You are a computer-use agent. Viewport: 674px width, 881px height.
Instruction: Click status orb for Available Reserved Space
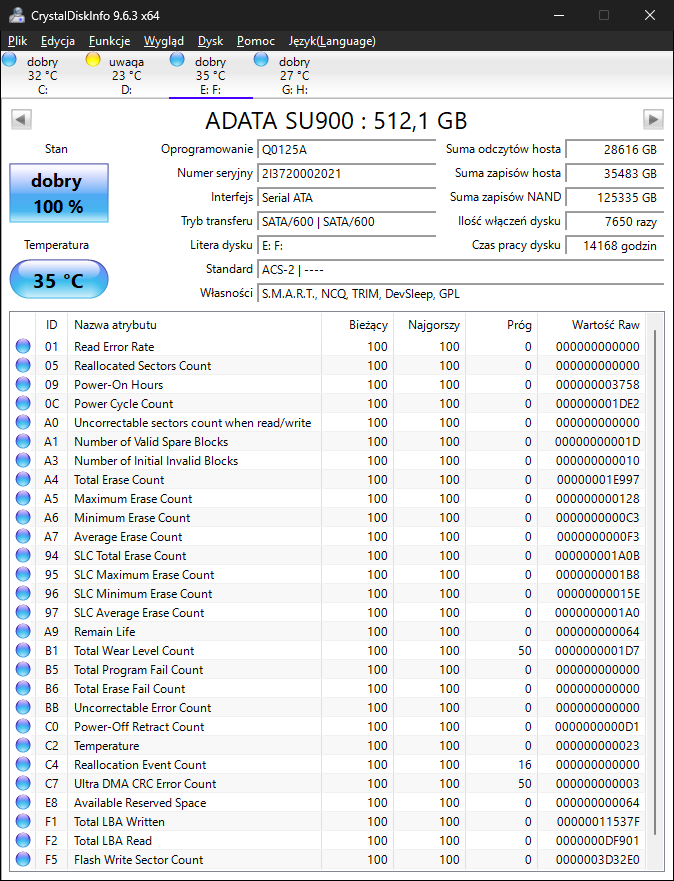(x=23, y=802)
